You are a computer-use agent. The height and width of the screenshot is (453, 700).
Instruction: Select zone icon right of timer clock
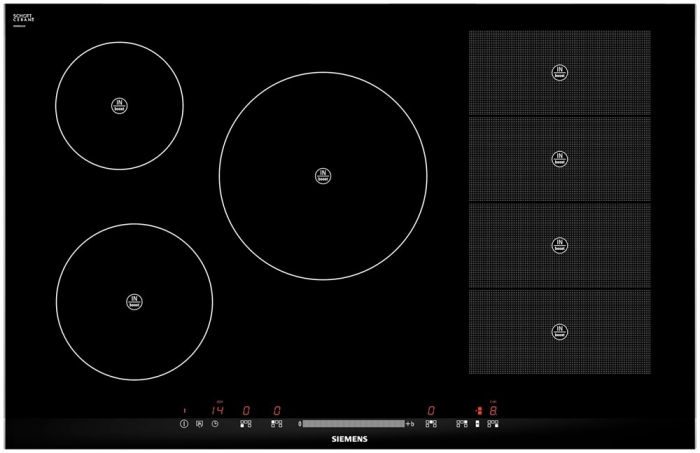245,424
